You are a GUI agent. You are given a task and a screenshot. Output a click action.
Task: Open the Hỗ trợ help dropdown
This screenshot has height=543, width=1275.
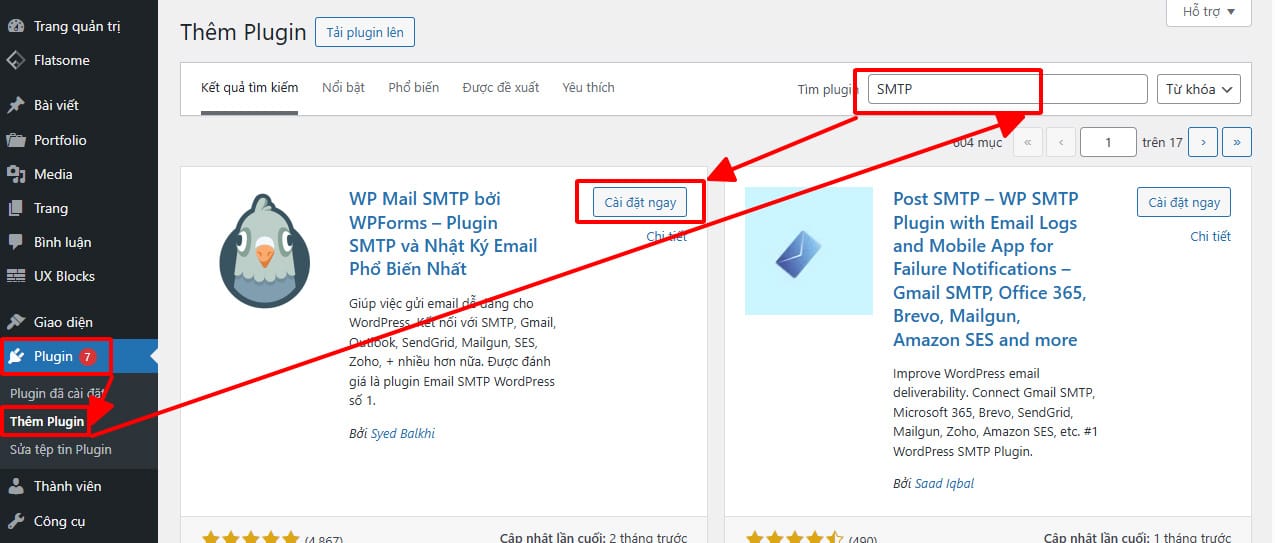point(1209,12)
